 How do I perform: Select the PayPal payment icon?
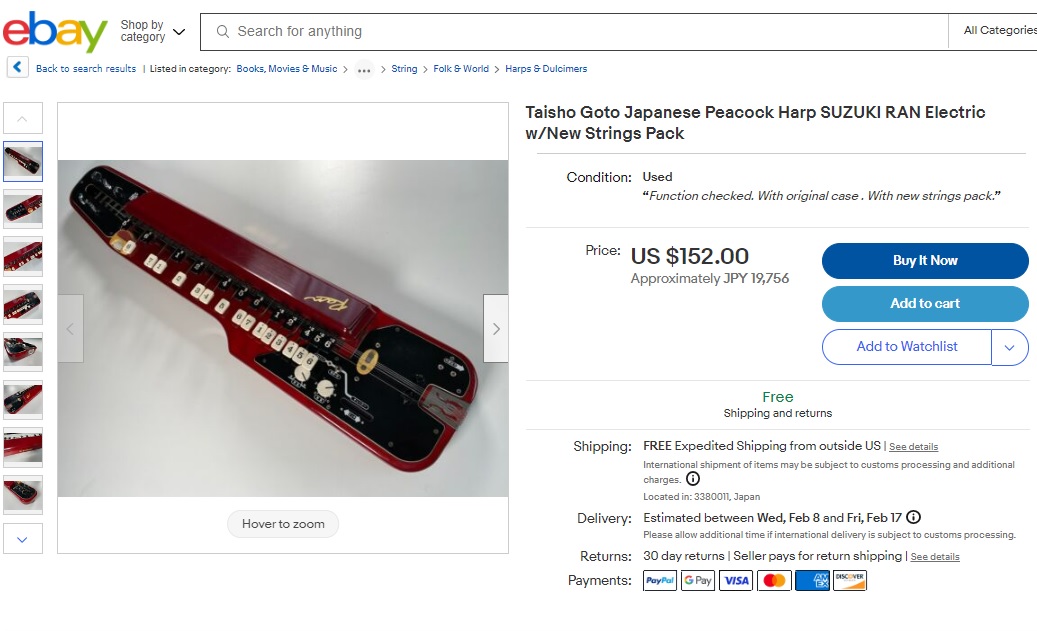pyautogui.click(x=660, y=580)
